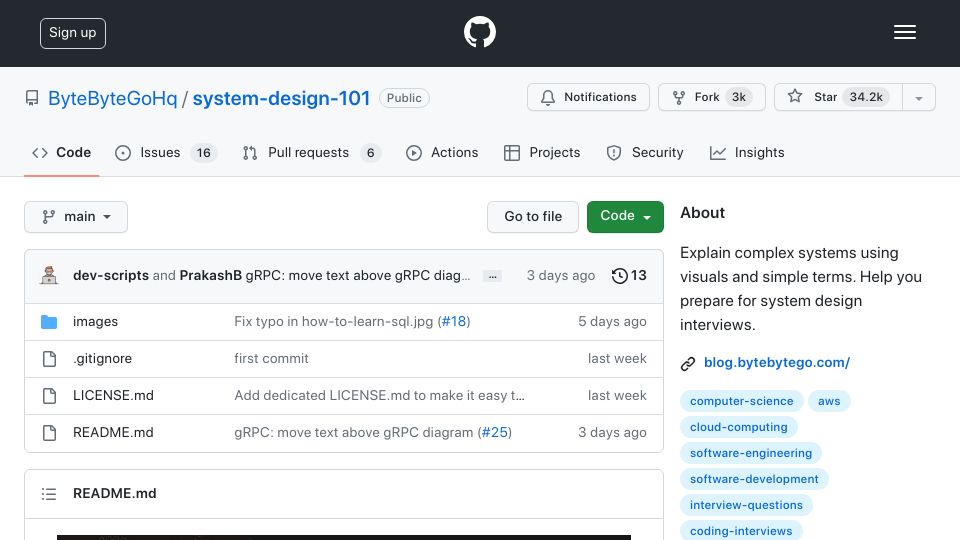Click the Pull requests count badge 6
960x540 pixels.
pyautogui.click(x=370, y=153)
